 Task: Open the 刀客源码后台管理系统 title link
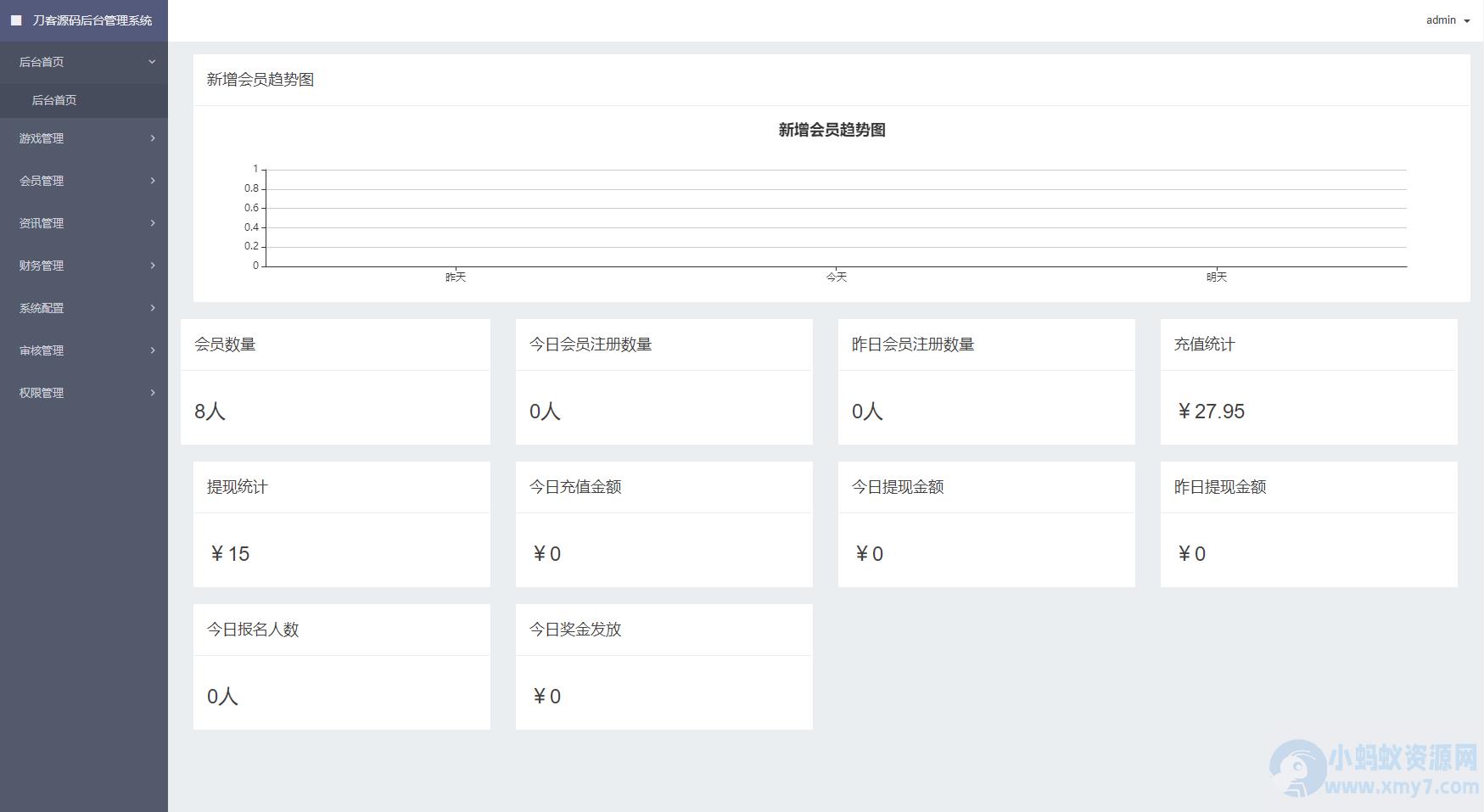92,20
